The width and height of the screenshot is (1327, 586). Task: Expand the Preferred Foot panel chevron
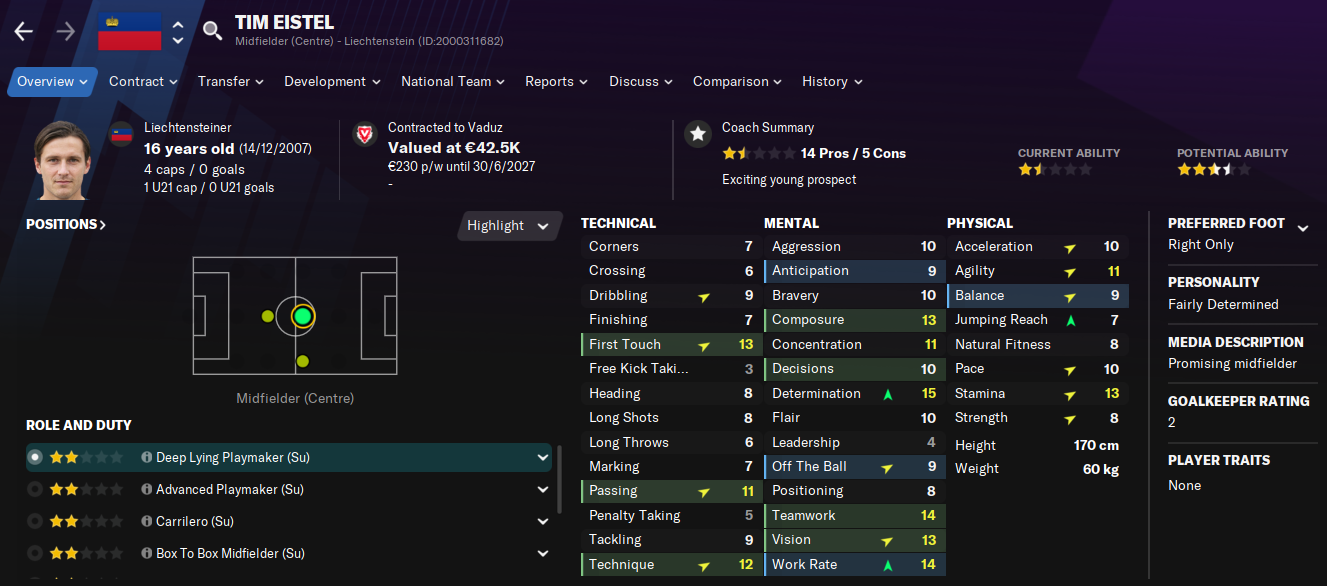tap(1303, 229)
